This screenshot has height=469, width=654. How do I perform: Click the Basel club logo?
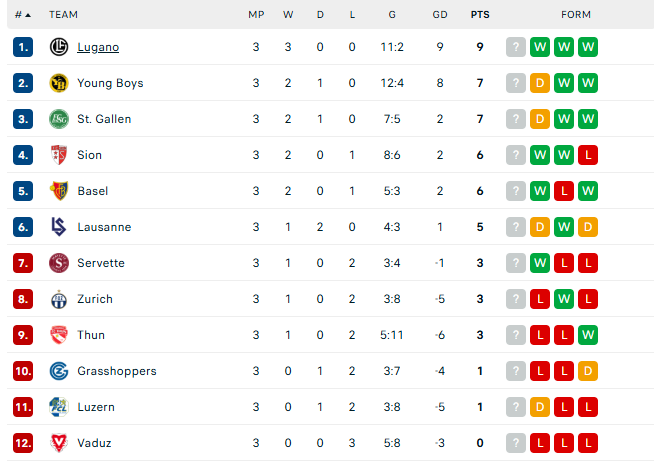point(59,191)
